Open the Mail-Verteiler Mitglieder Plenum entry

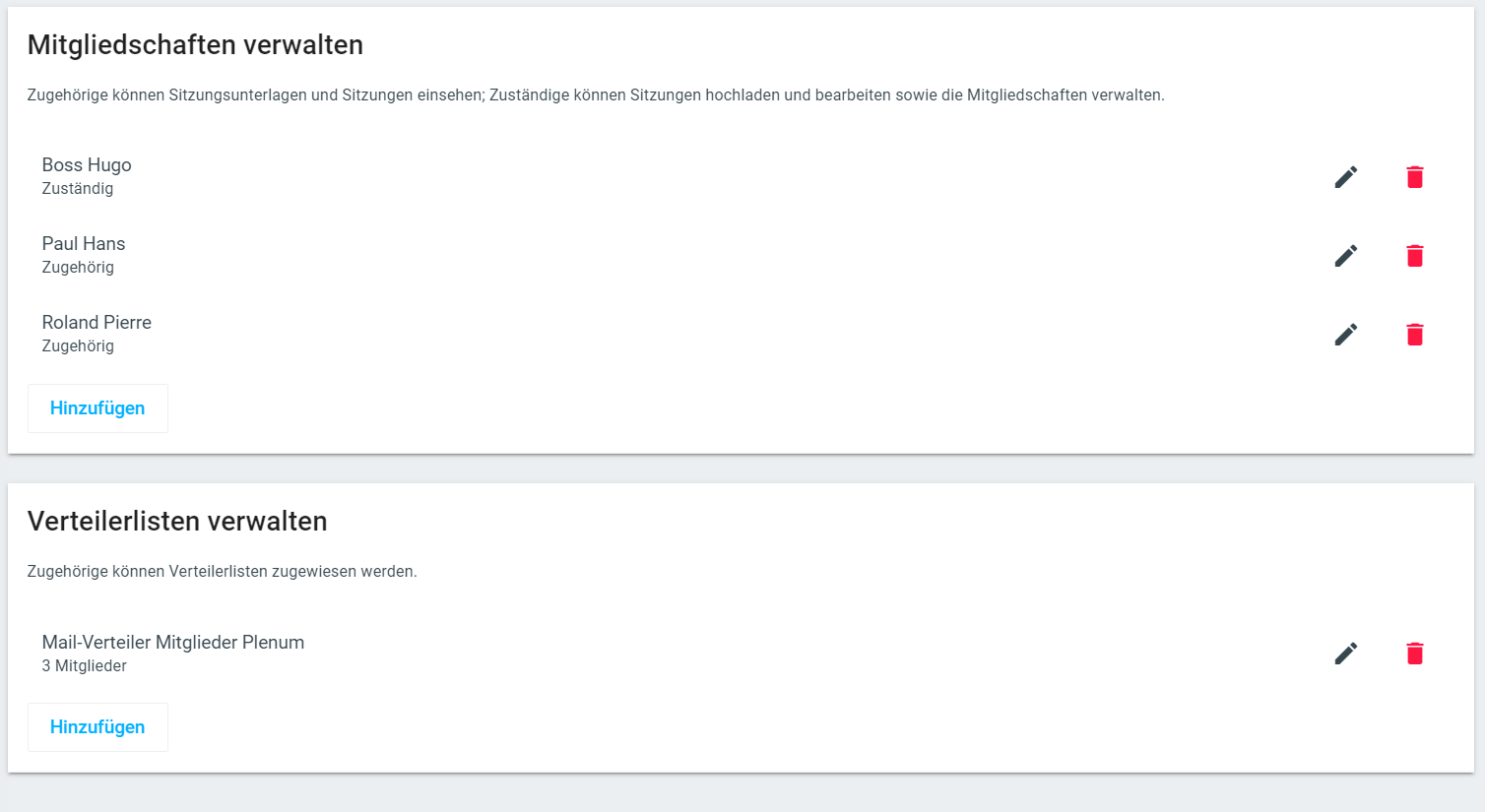pos(173,643)
